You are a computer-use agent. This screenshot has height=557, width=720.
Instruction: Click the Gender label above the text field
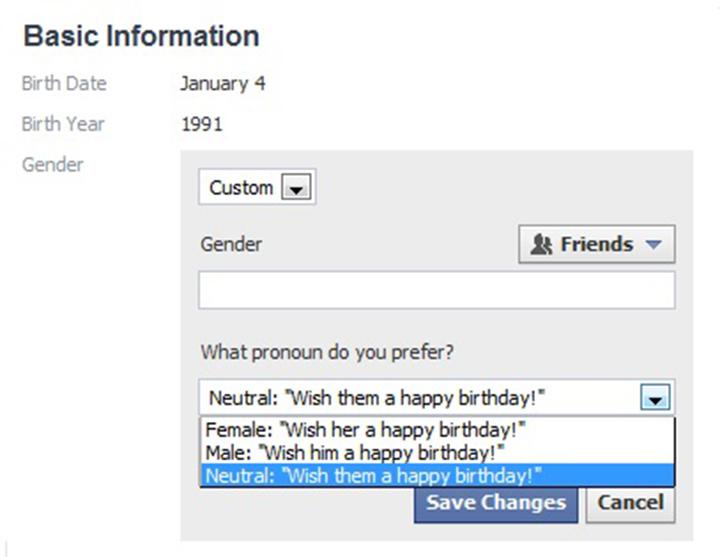(231, 244)
